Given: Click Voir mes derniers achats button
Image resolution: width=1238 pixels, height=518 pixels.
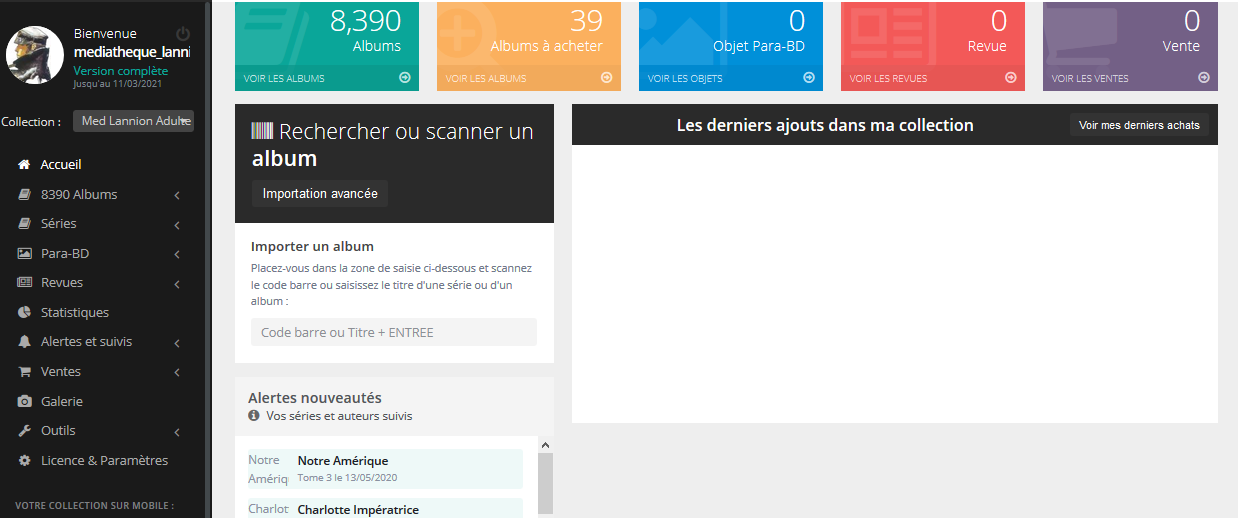Looking at the screenshot, I should (1139, 125).
